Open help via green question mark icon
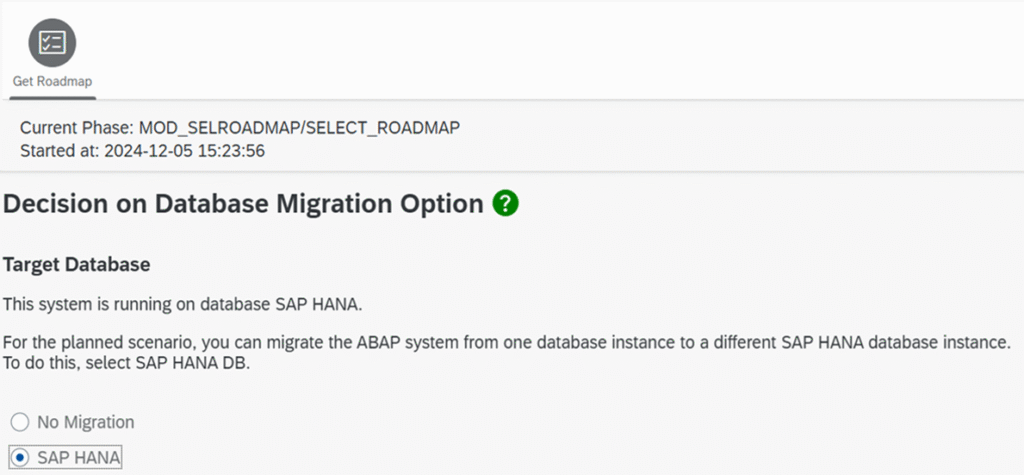Screen dimensions: 1024x475 pyautogui.click(x=506, y=204)
